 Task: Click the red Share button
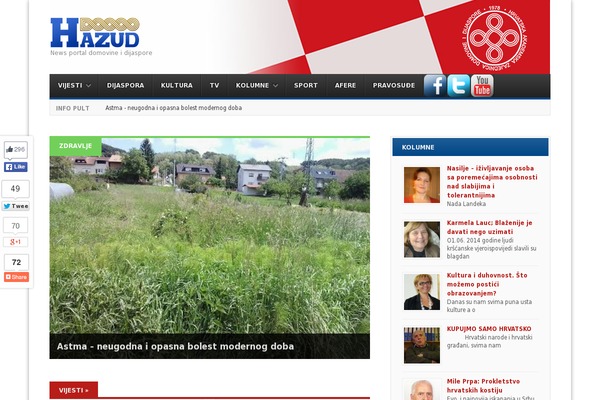[16, 277]
